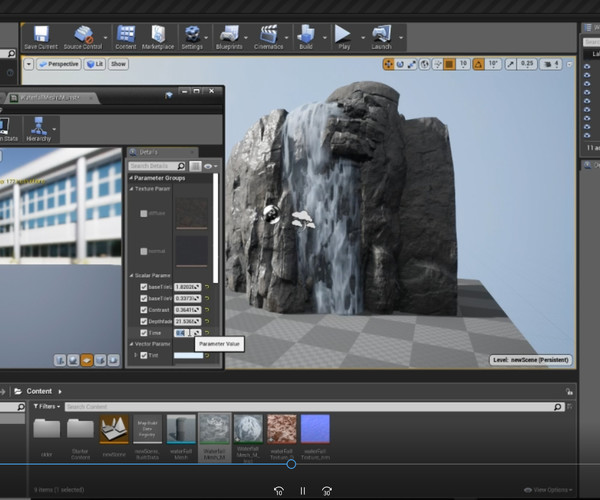Open the Build options dropdown arrow
The width and height of the screenshot is (600, 500).
point(324,37)
